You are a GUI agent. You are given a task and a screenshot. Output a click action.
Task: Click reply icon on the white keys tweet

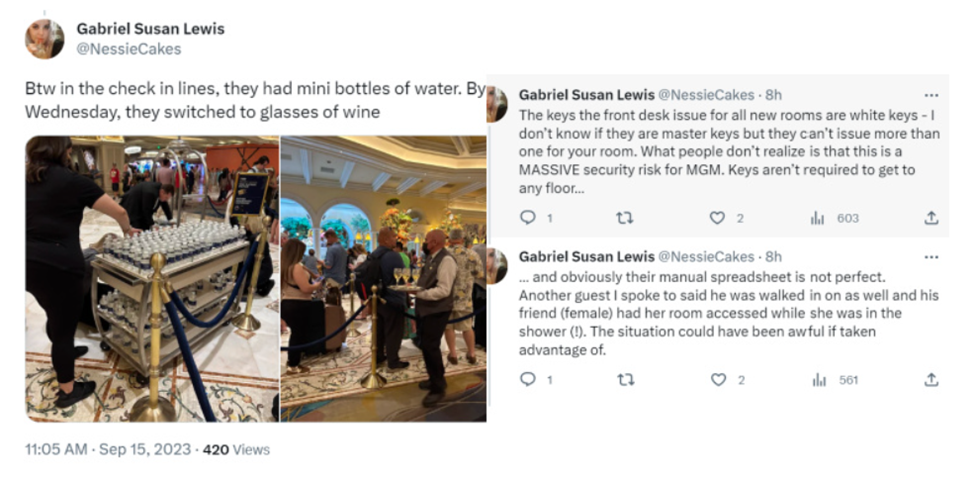click(x=529, y=217)
